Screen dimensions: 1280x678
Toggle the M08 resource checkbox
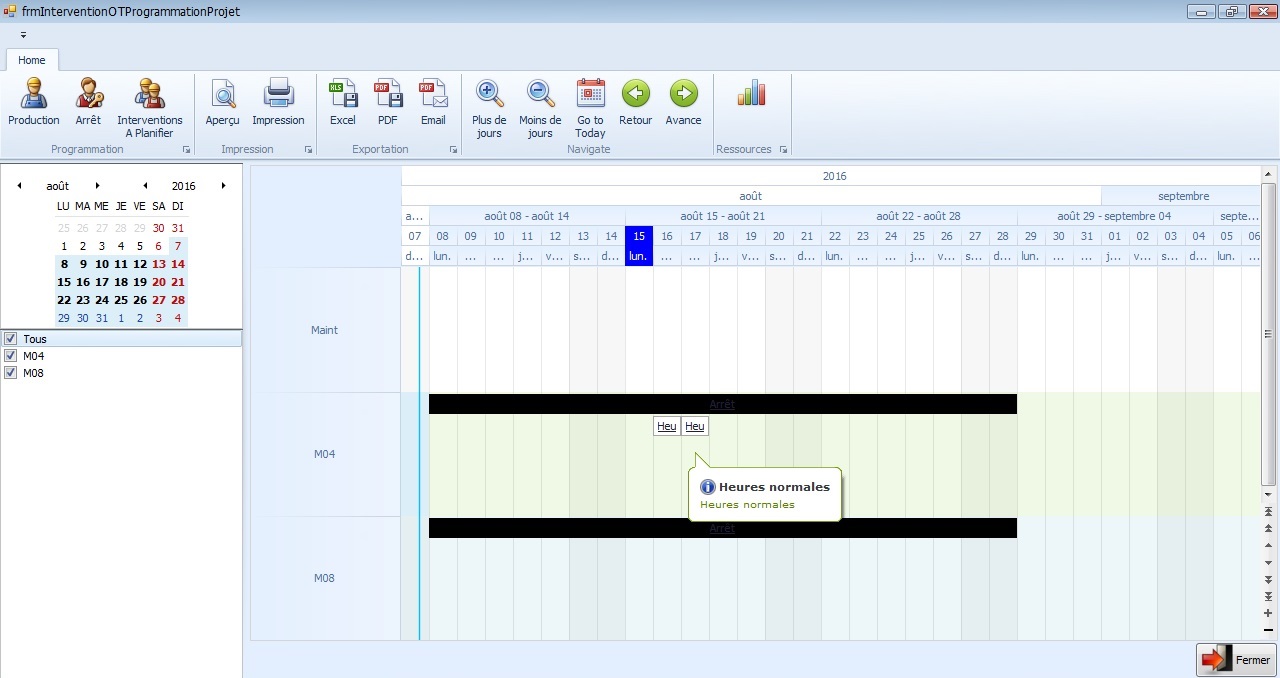(x=11, y=373)
